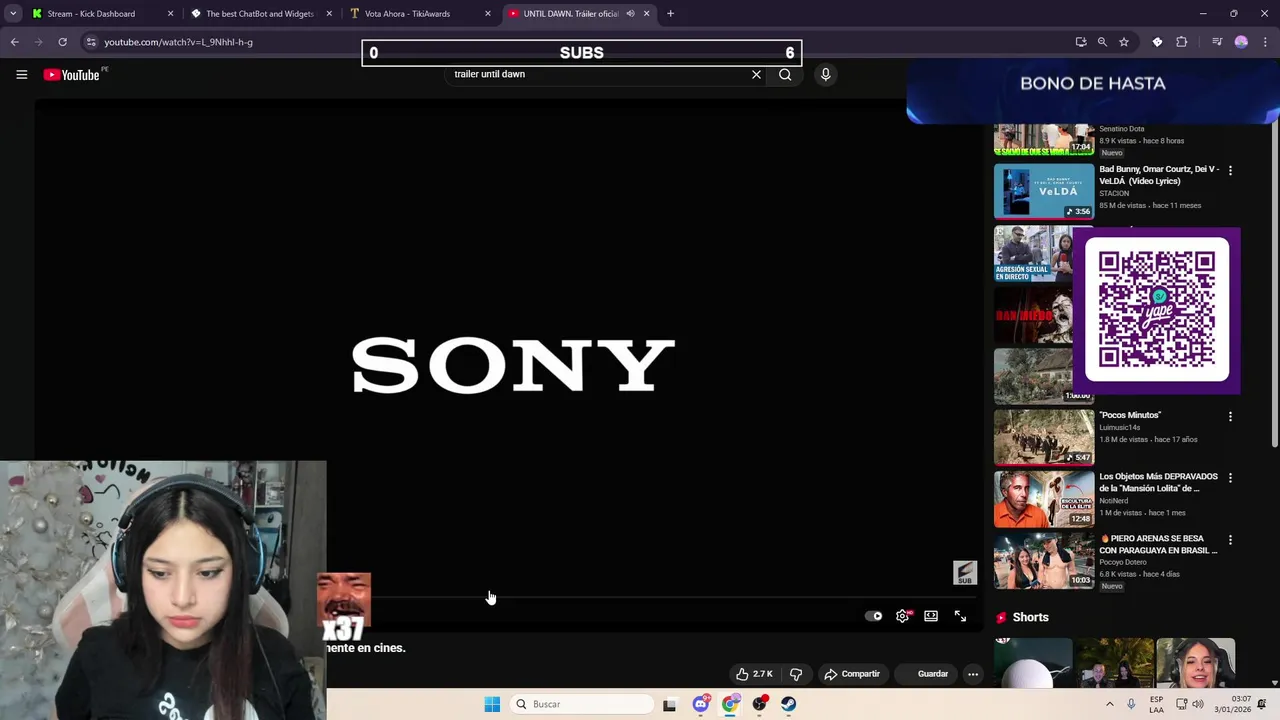1280x720 pixels.
Task: Open the Windows Start menu
Action: click(x=492, y=704)
